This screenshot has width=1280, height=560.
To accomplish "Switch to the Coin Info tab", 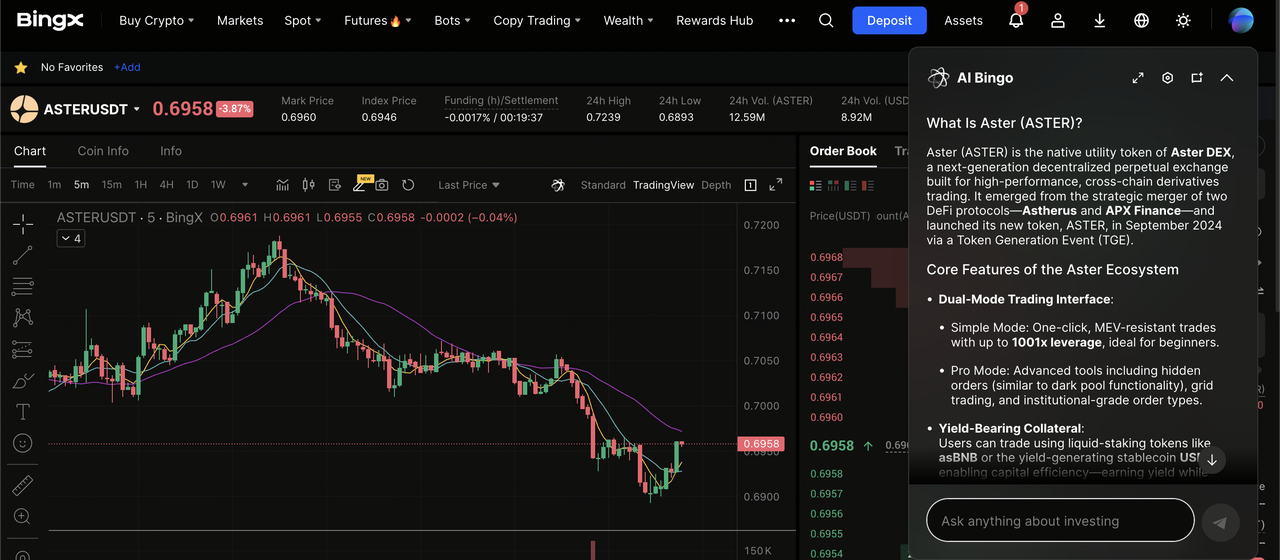I will coord(103,151).
